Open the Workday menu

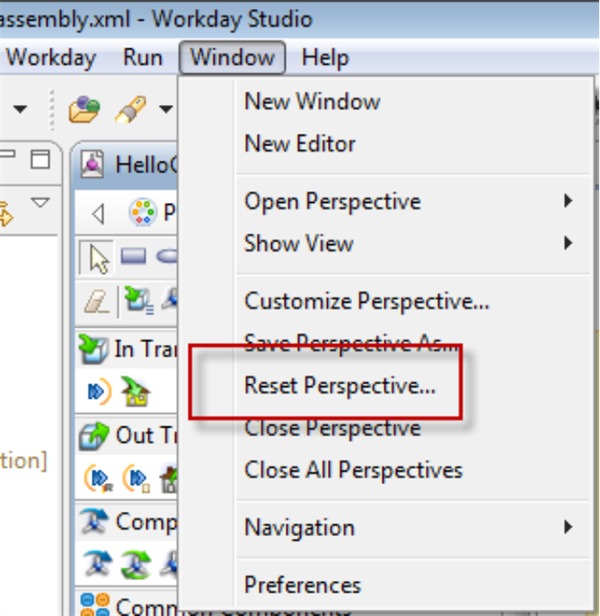point(51,58)
